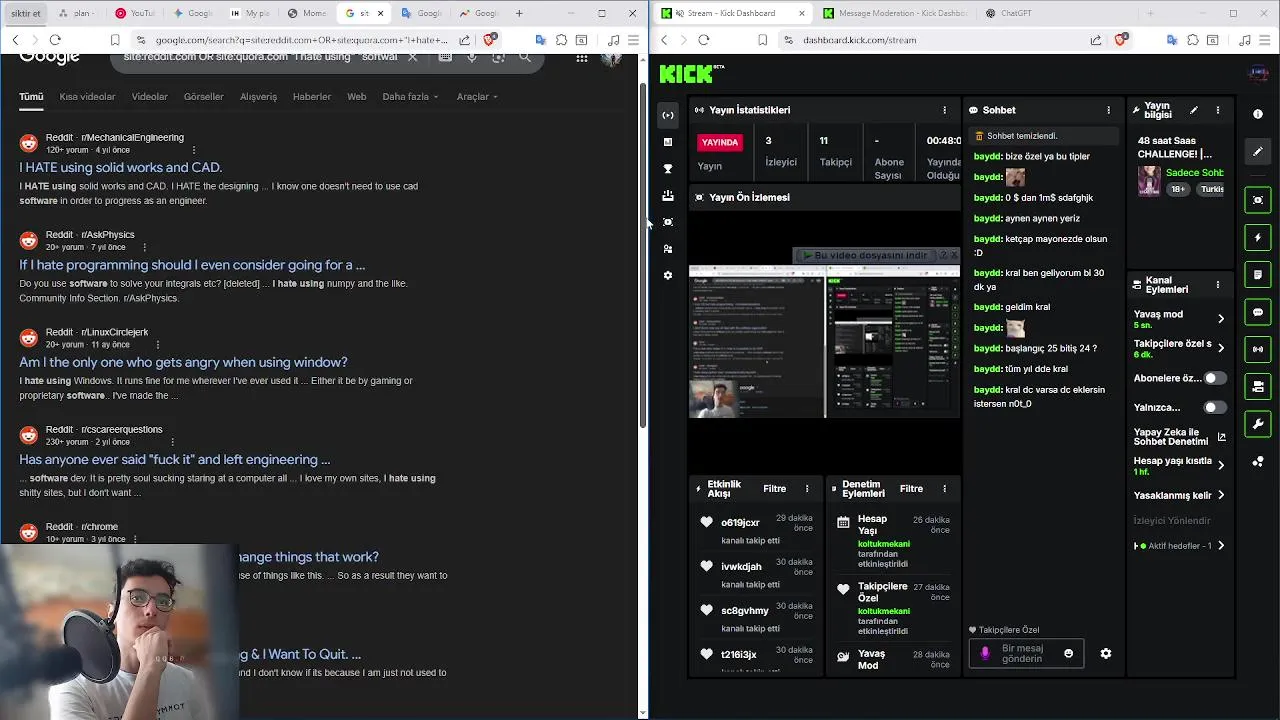
Task: Open 'Has anyone ever said' engineering result
Action: [x=174, y=459]
